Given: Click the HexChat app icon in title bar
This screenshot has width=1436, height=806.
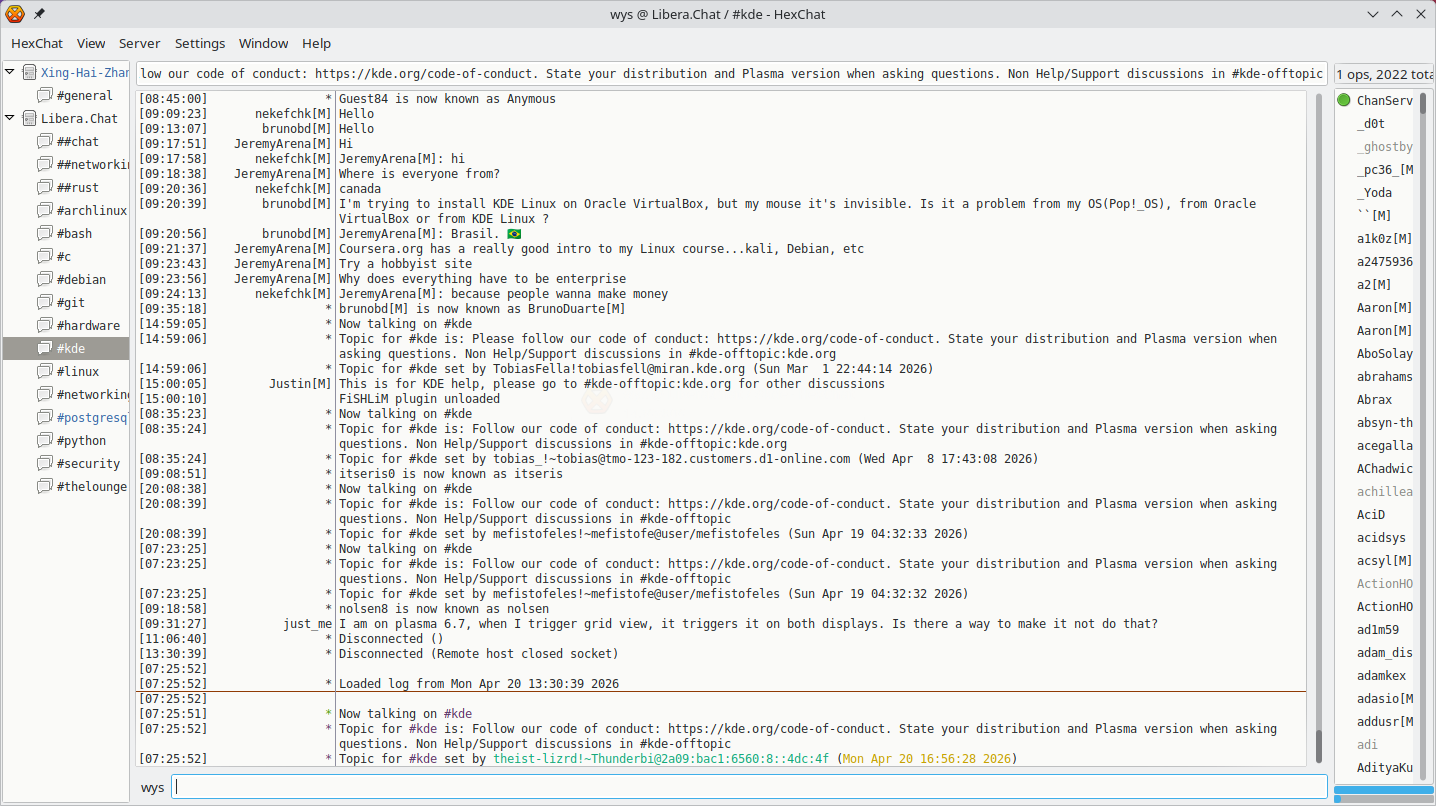Looking at the screenshot, I should 15,14.
